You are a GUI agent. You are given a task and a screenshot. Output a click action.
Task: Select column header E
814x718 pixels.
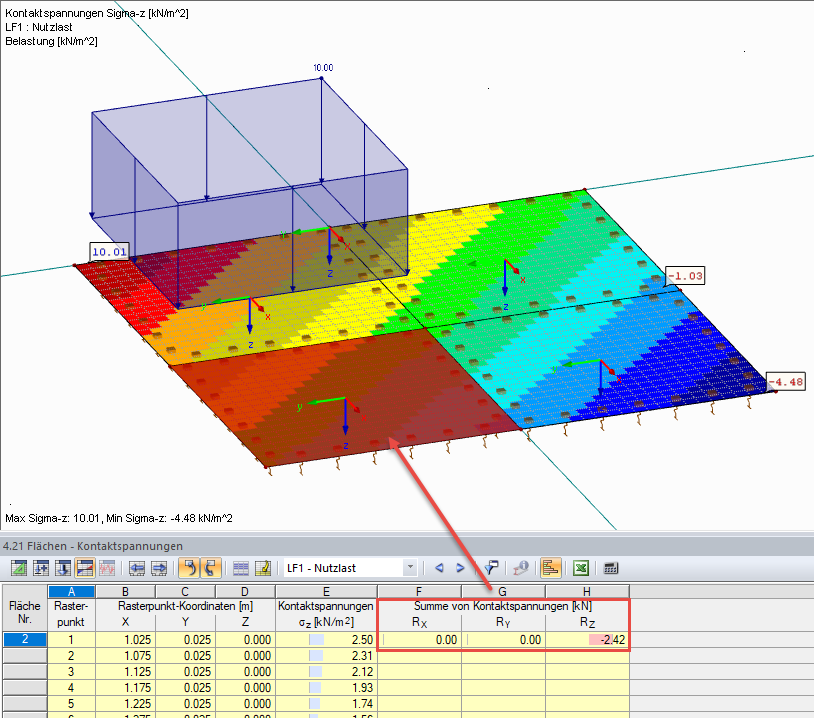pyautogui.click(x=326, y=591)
